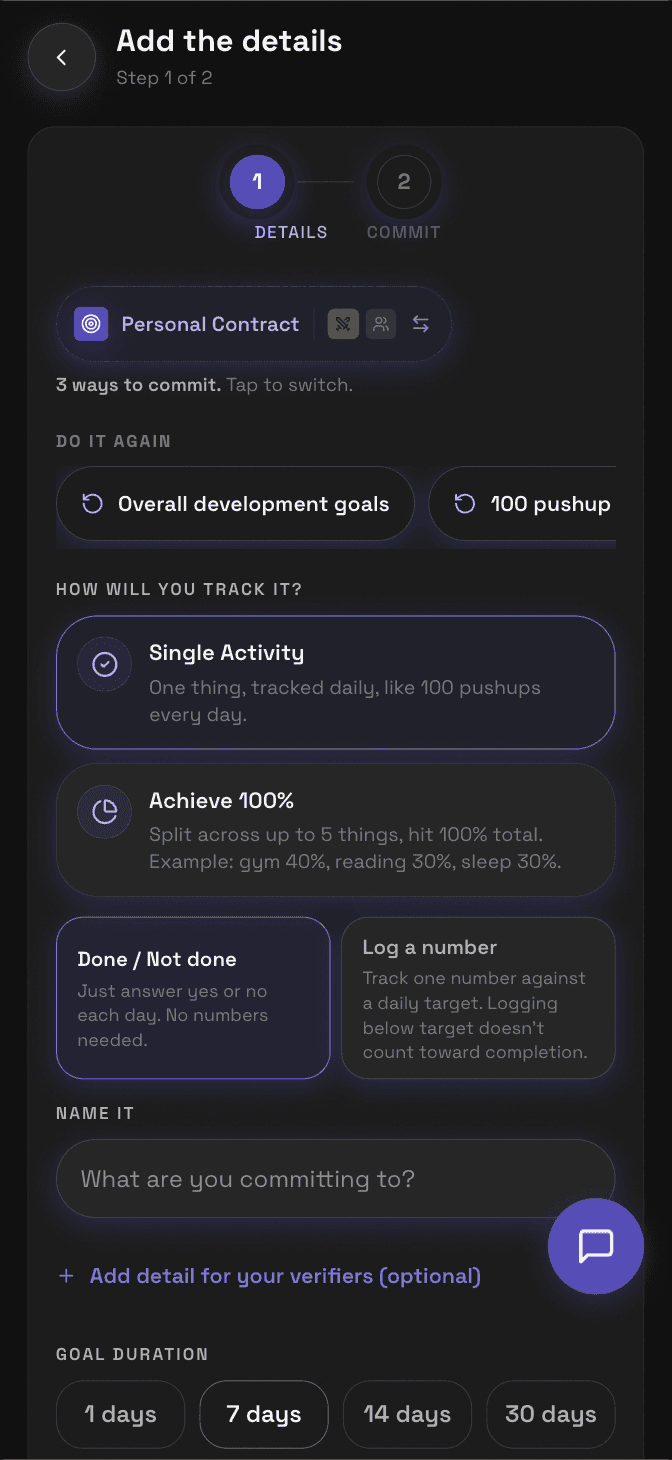Reuse the Overall development goals preset
Screen dimensions: 672x1460
pos(235,504)
